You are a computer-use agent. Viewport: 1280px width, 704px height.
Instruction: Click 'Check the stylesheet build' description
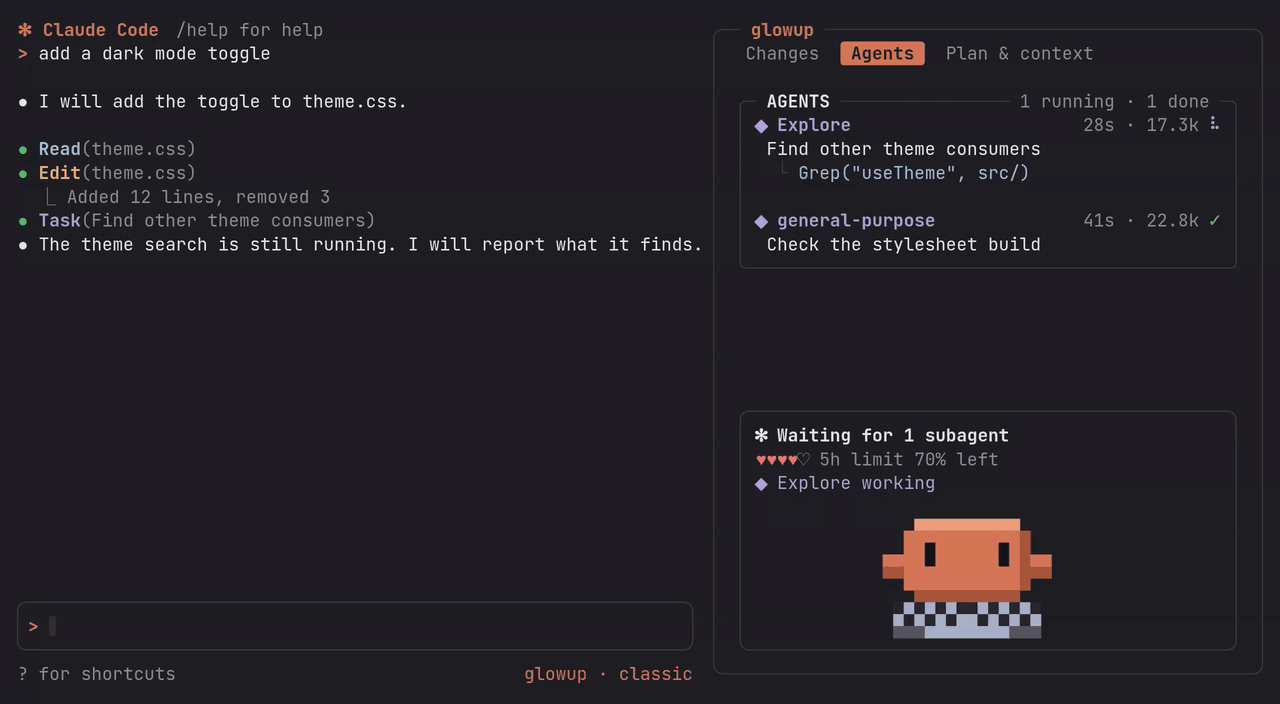click(x=903, y=245)
